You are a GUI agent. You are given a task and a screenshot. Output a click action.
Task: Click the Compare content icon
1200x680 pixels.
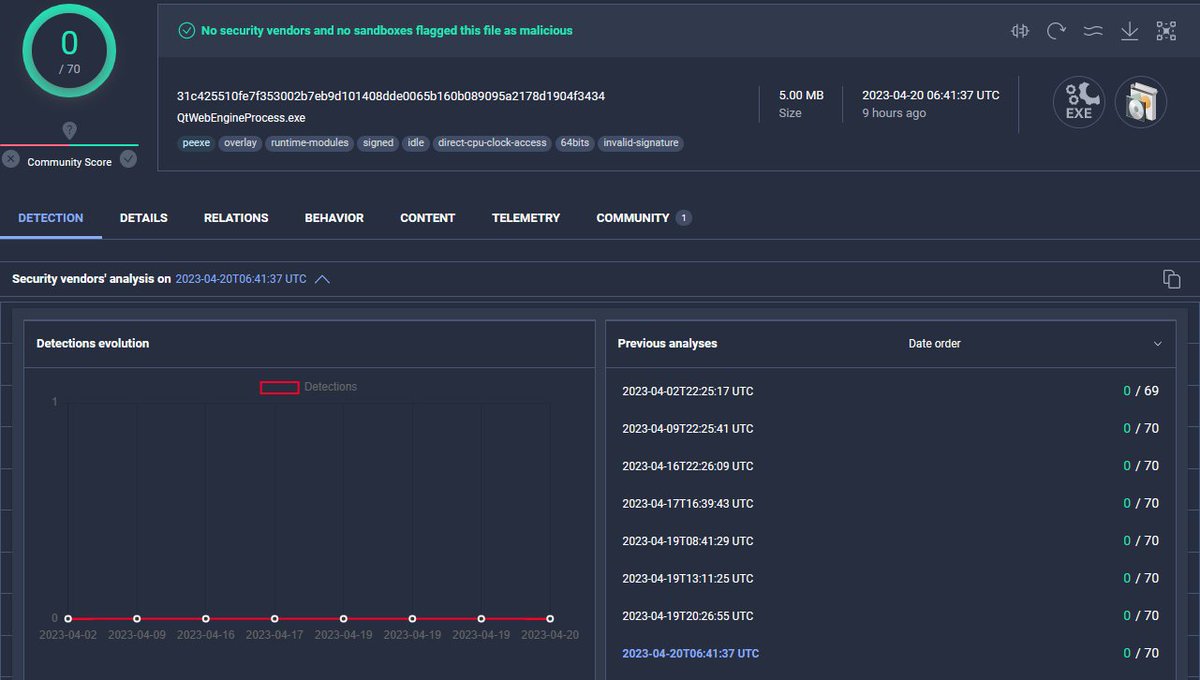[1019, 31]
